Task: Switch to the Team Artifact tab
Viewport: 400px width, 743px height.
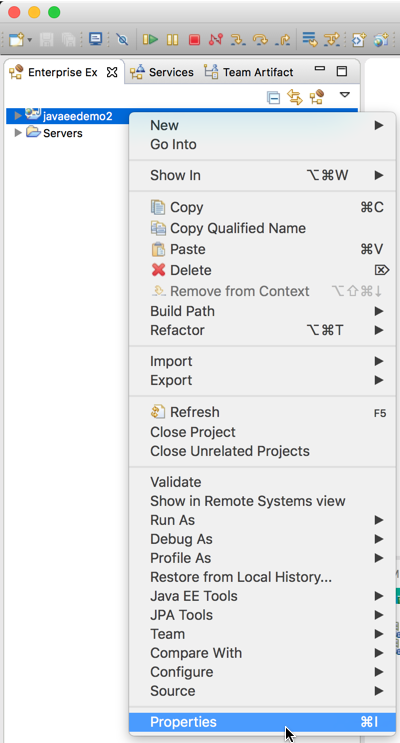Action: pyautogui.click(x=249, y=72)
